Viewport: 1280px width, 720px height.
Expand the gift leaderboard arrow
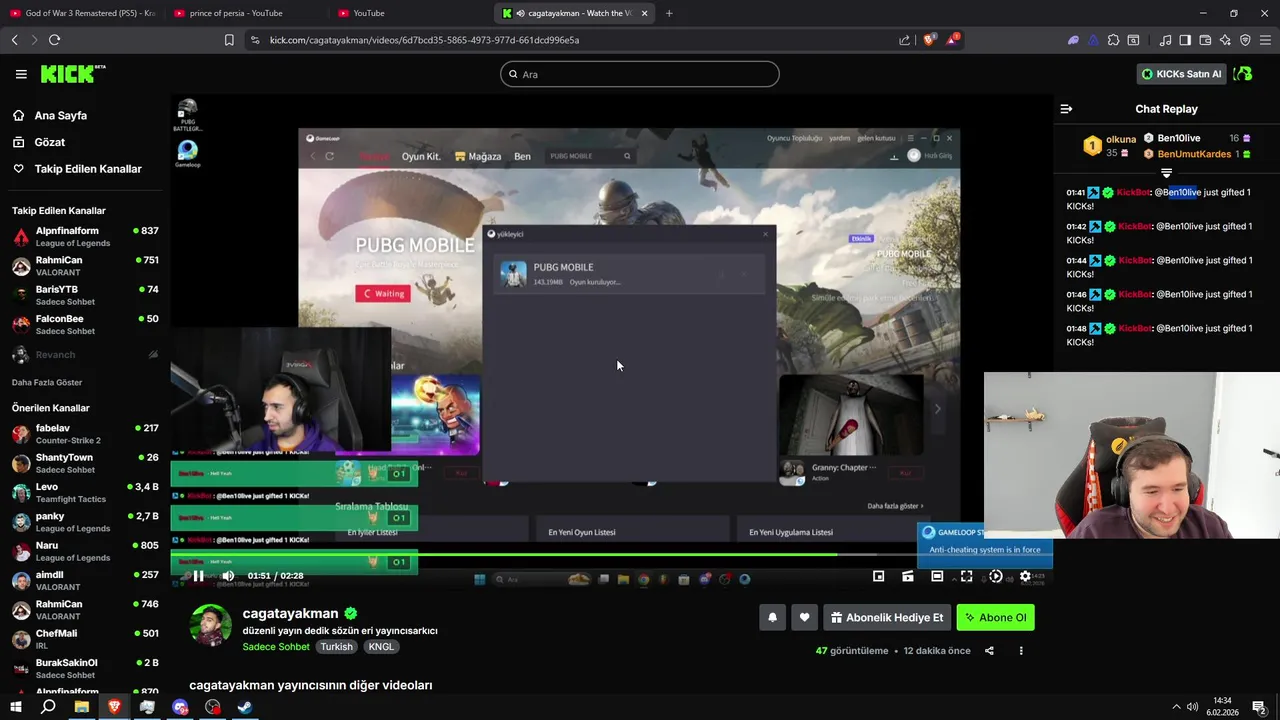pyautogui.click(x=1166, y=174)
